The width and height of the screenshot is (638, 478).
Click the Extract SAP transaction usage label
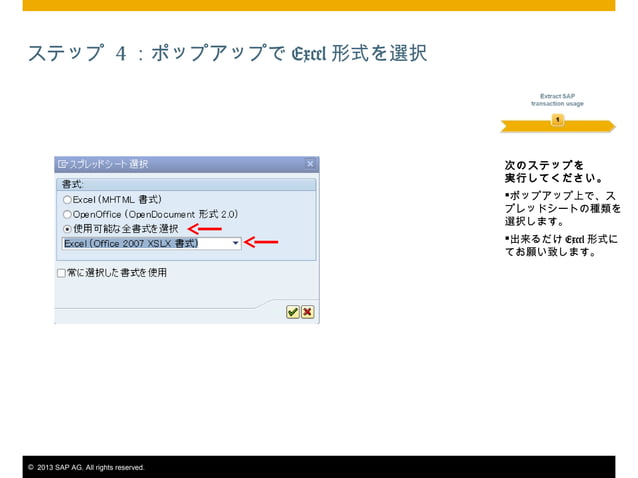557,100
